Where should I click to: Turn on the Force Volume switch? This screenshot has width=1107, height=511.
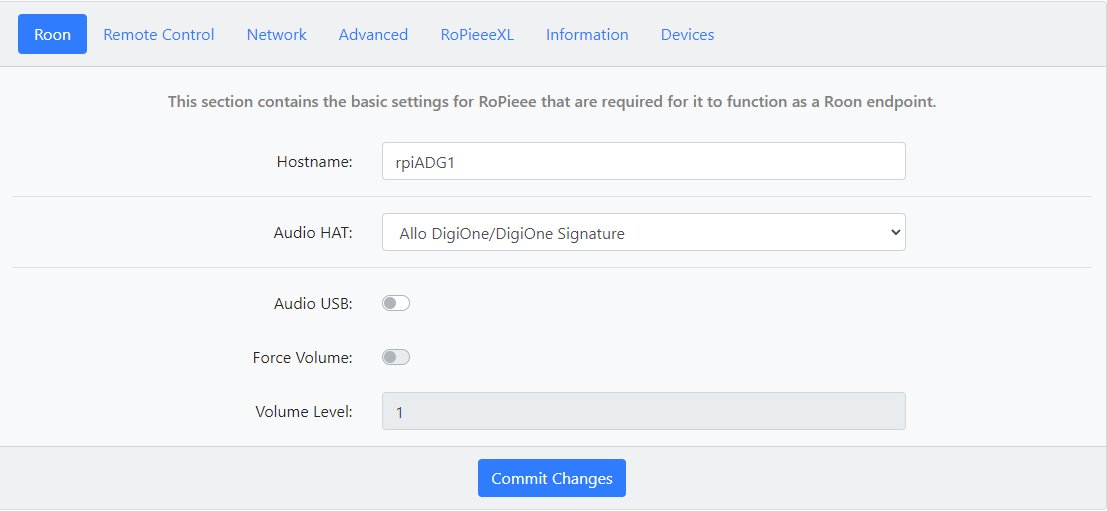click(x=396, y=357)
